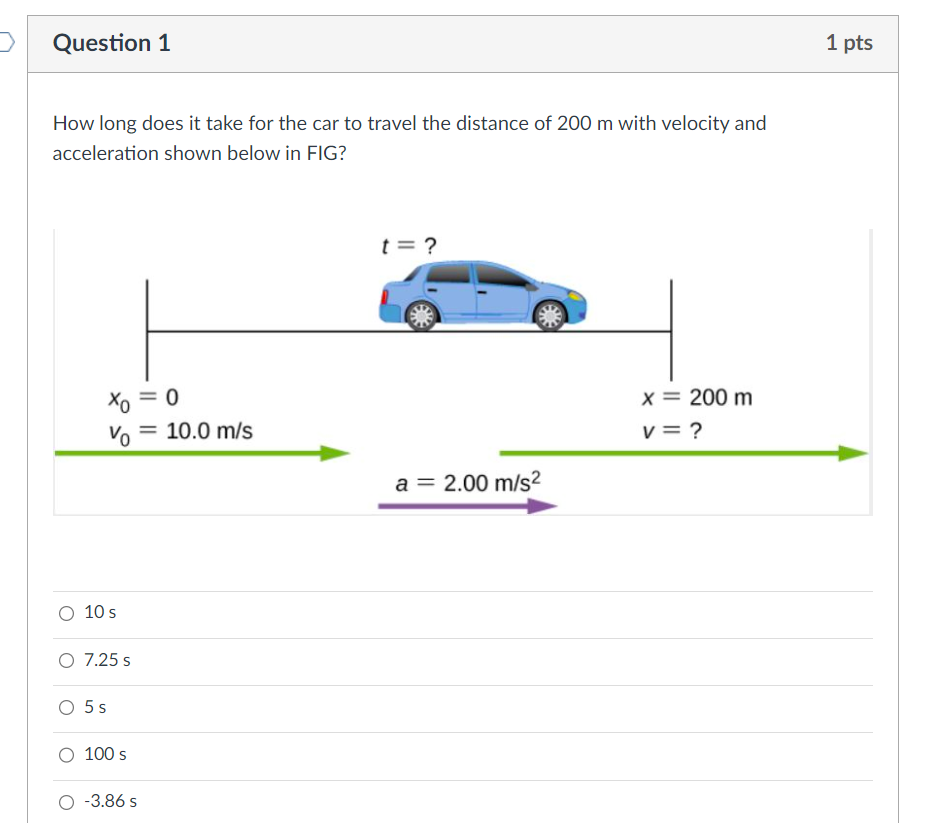This screenshot has width=940, height=823.
Task: Click the purple acceleration arrow
Action: [468, 505]
